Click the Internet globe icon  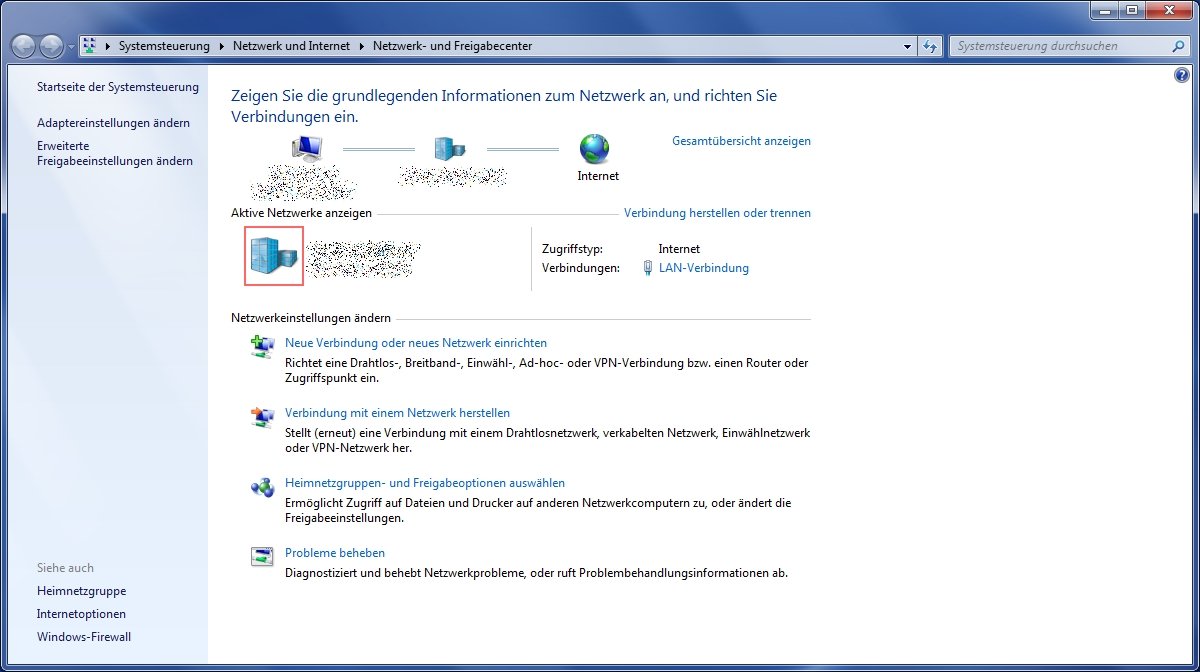596,149
